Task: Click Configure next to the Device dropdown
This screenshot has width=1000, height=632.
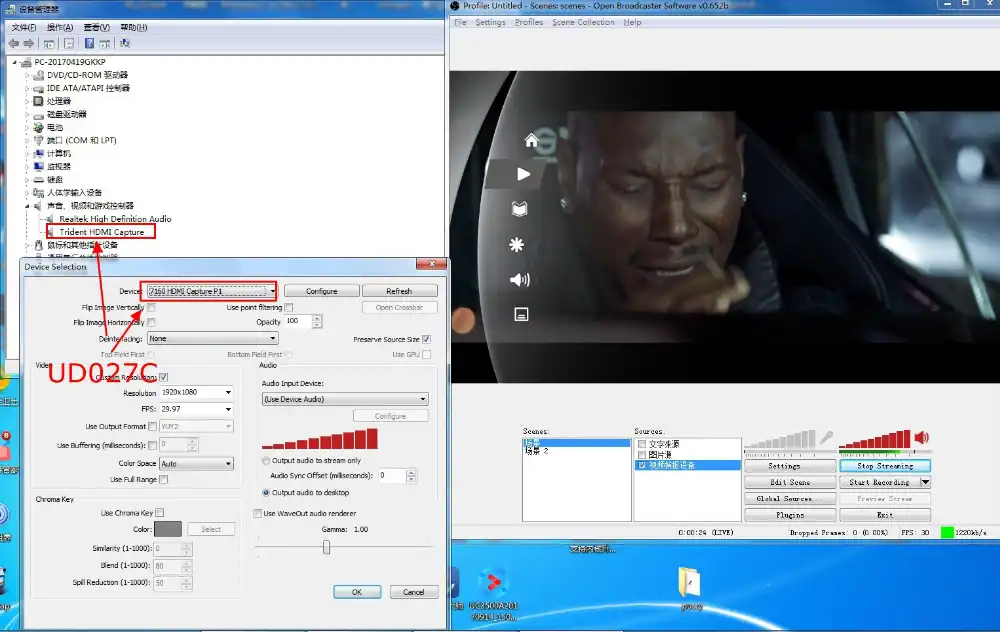Action: 321,291
